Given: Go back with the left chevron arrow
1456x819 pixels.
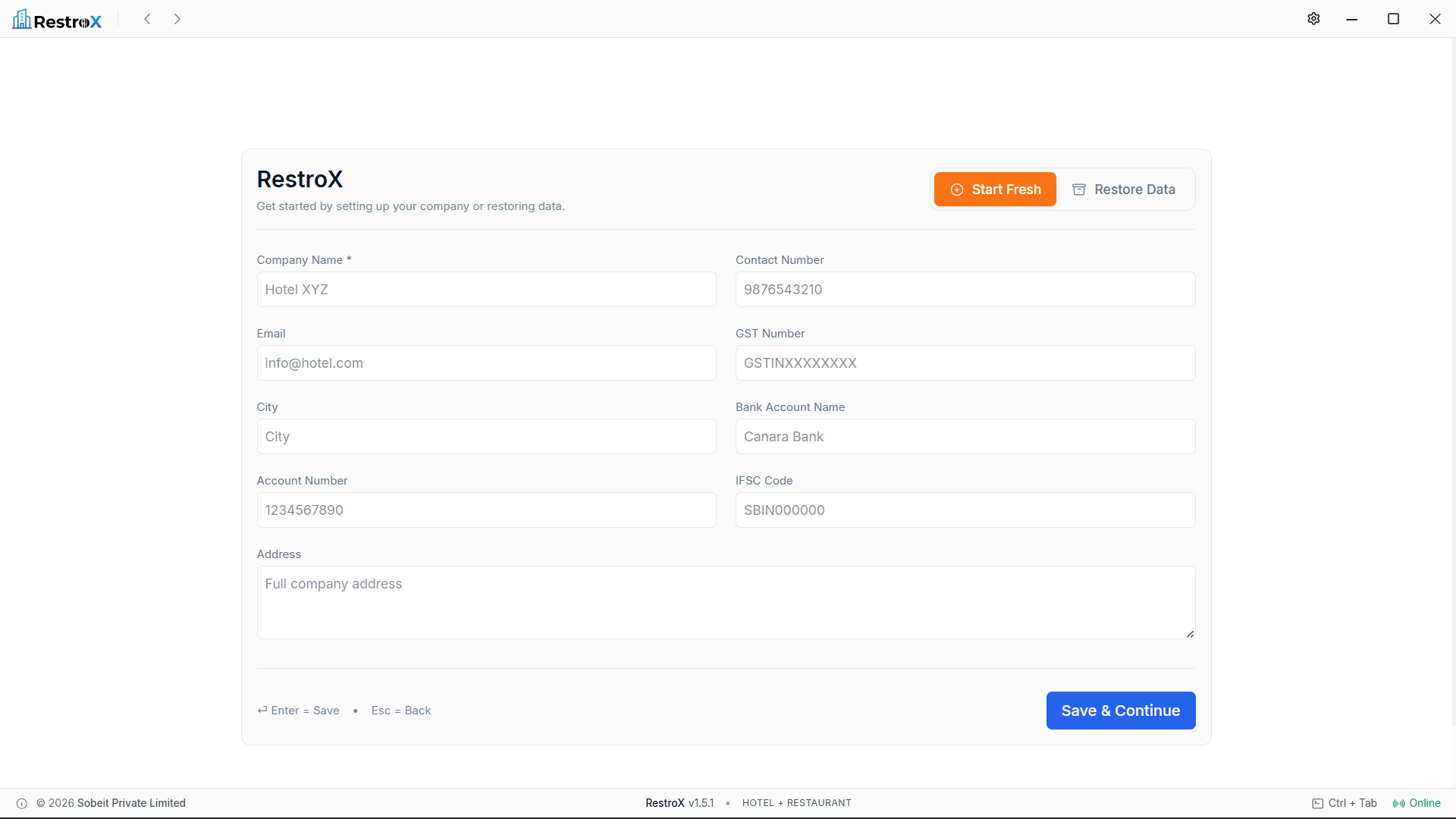Looking at the screenshot, I should (148, 19).
